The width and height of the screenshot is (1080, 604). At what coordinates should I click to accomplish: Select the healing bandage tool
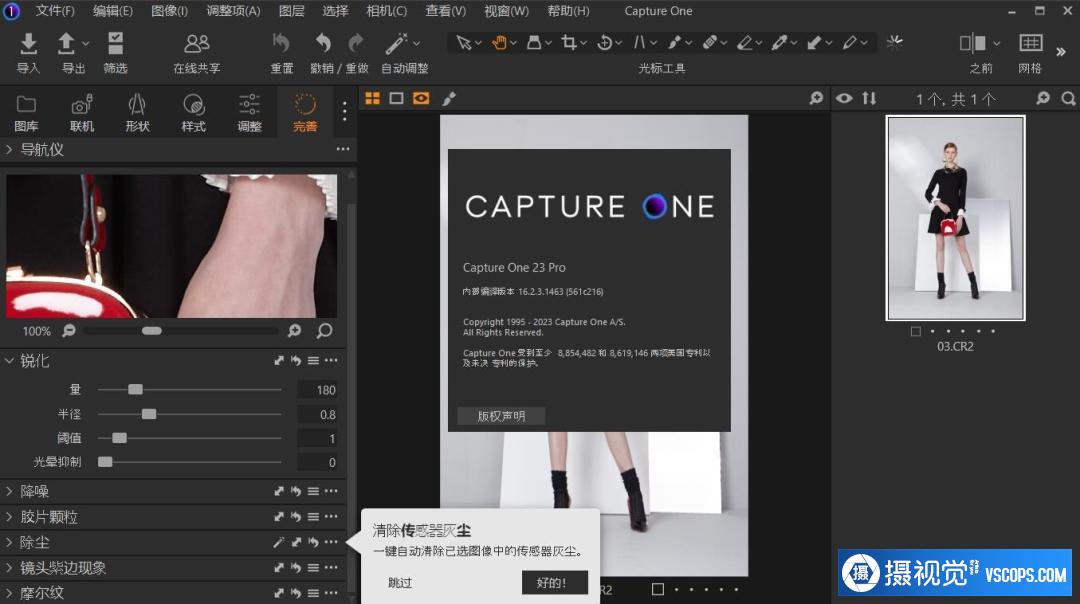coord(709,43)
